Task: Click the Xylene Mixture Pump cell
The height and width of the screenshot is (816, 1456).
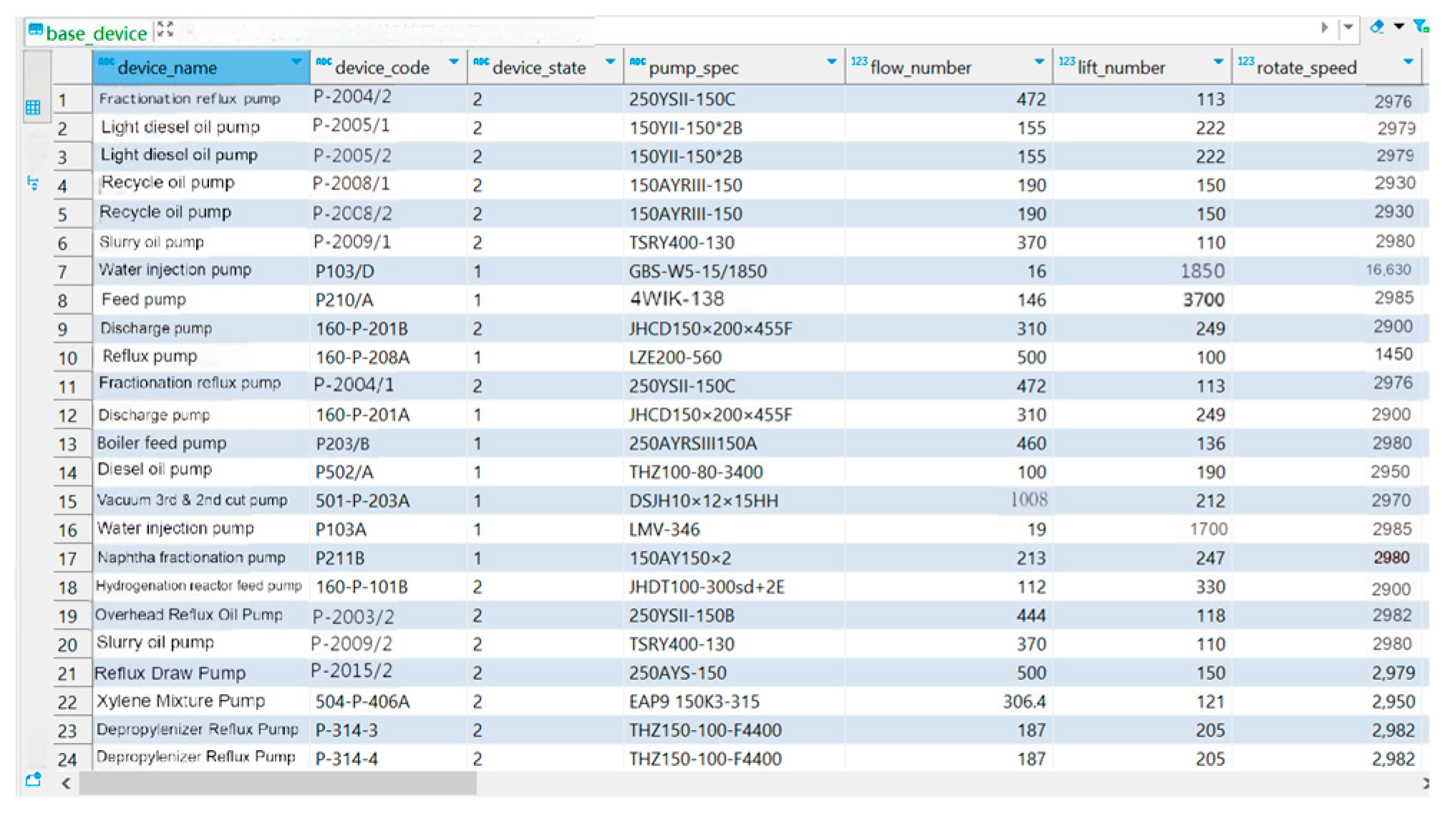Action: click(181, 701)
